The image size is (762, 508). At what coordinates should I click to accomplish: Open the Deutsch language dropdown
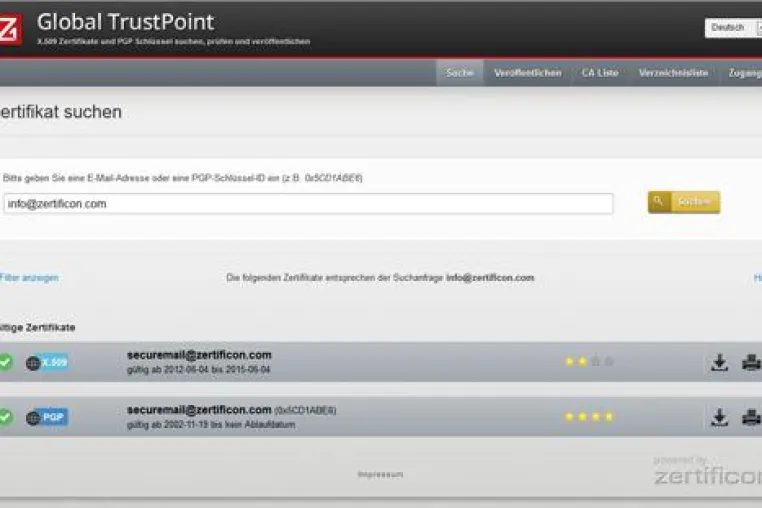click(x=733, y=28)
